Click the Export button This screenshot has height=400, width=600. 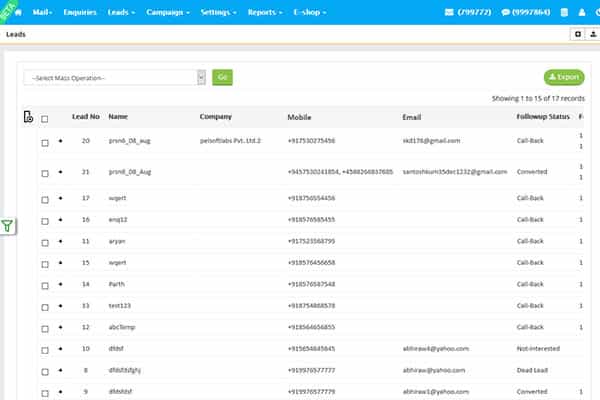pyautogui.click(x=564, y=77)
